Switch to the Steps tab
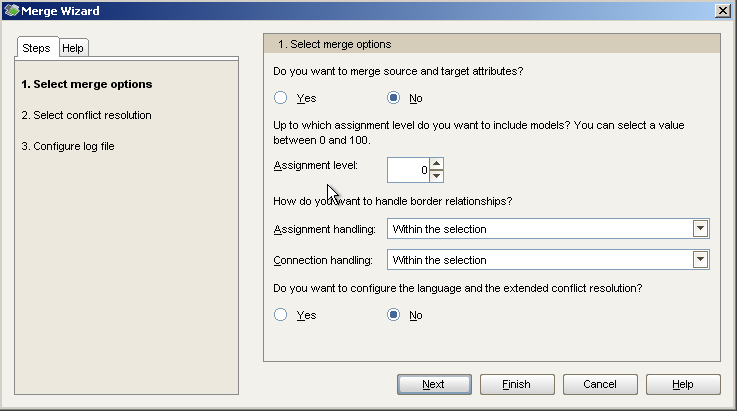Screen dimensions: 737x411 coord(36,48)
